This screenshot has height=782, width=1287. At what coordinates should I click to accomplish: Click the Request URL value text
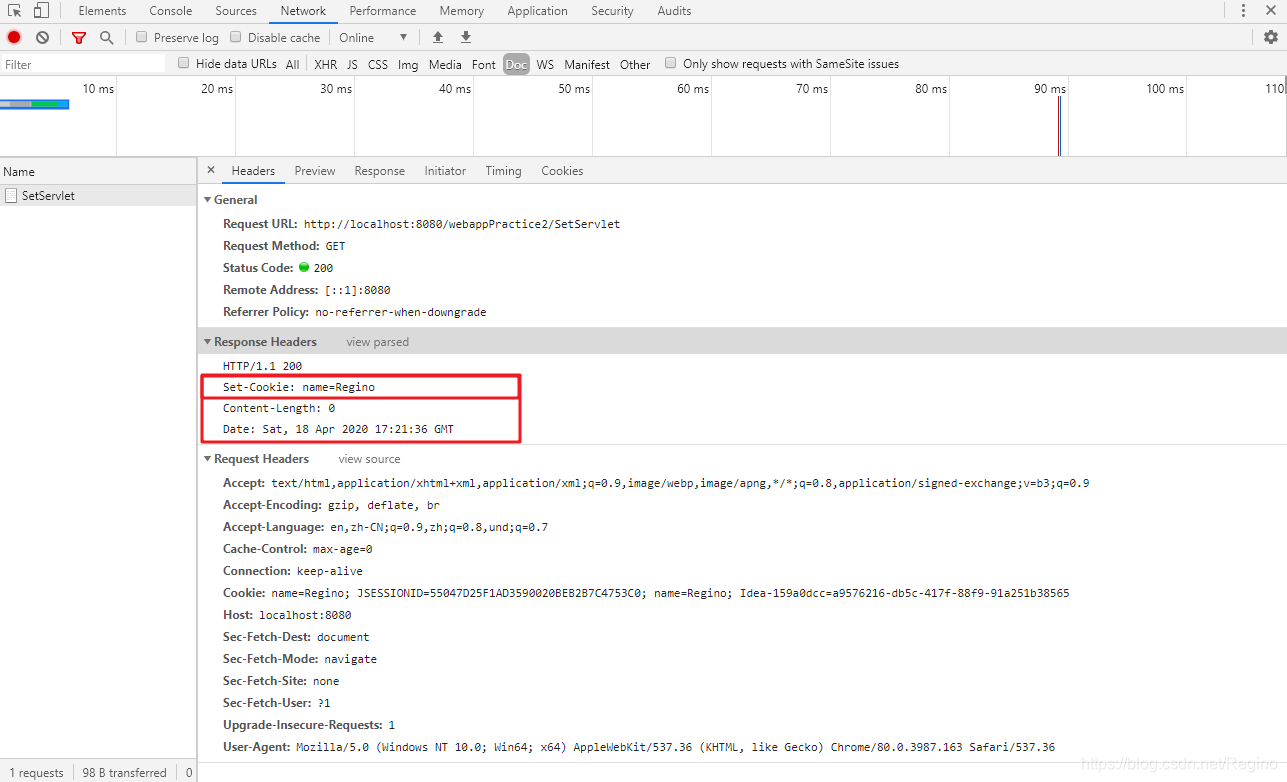tap(462, 224)
